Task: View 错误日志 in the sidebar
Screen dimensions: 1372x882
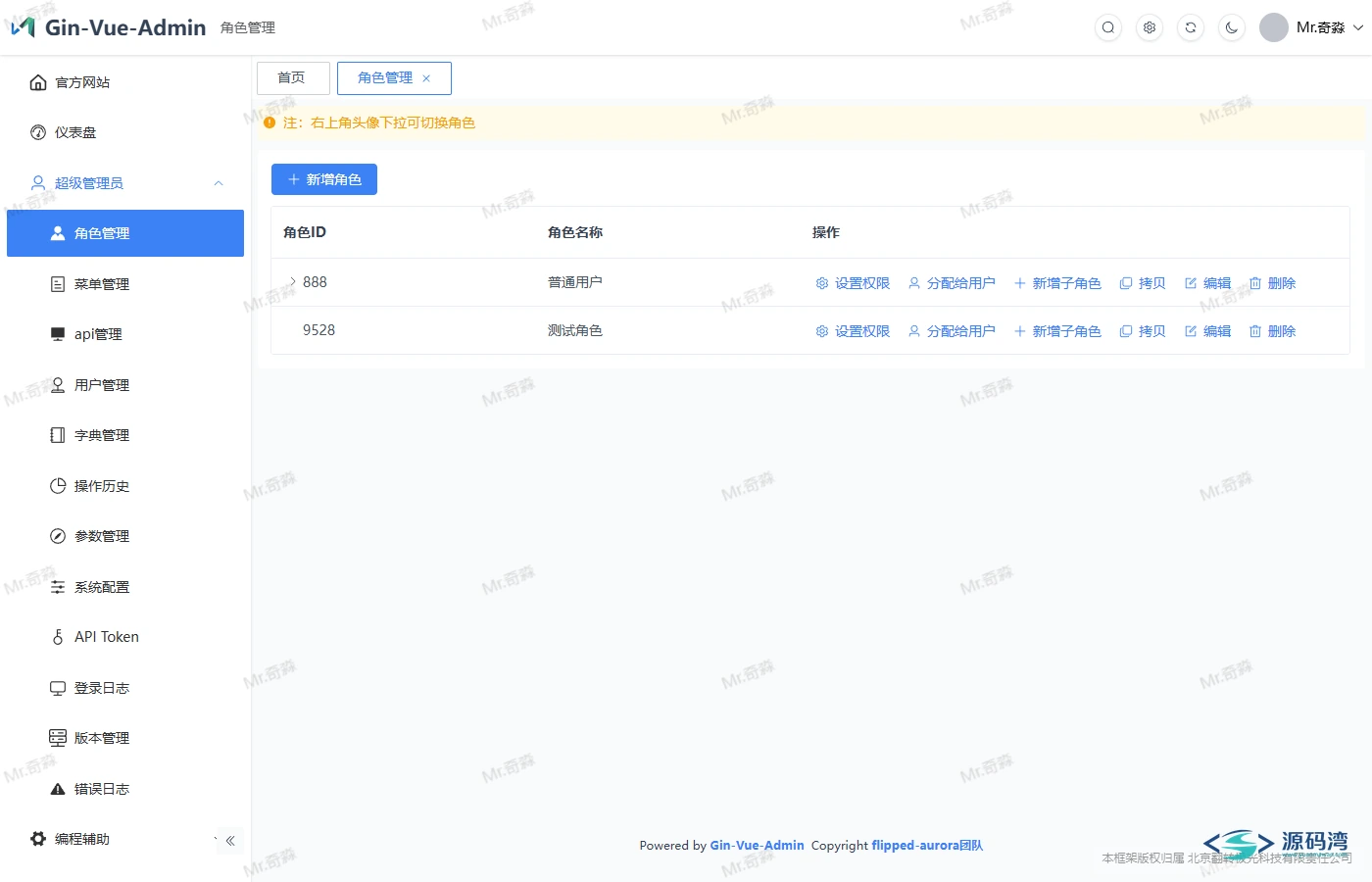Action: click(x=125, y=789)
